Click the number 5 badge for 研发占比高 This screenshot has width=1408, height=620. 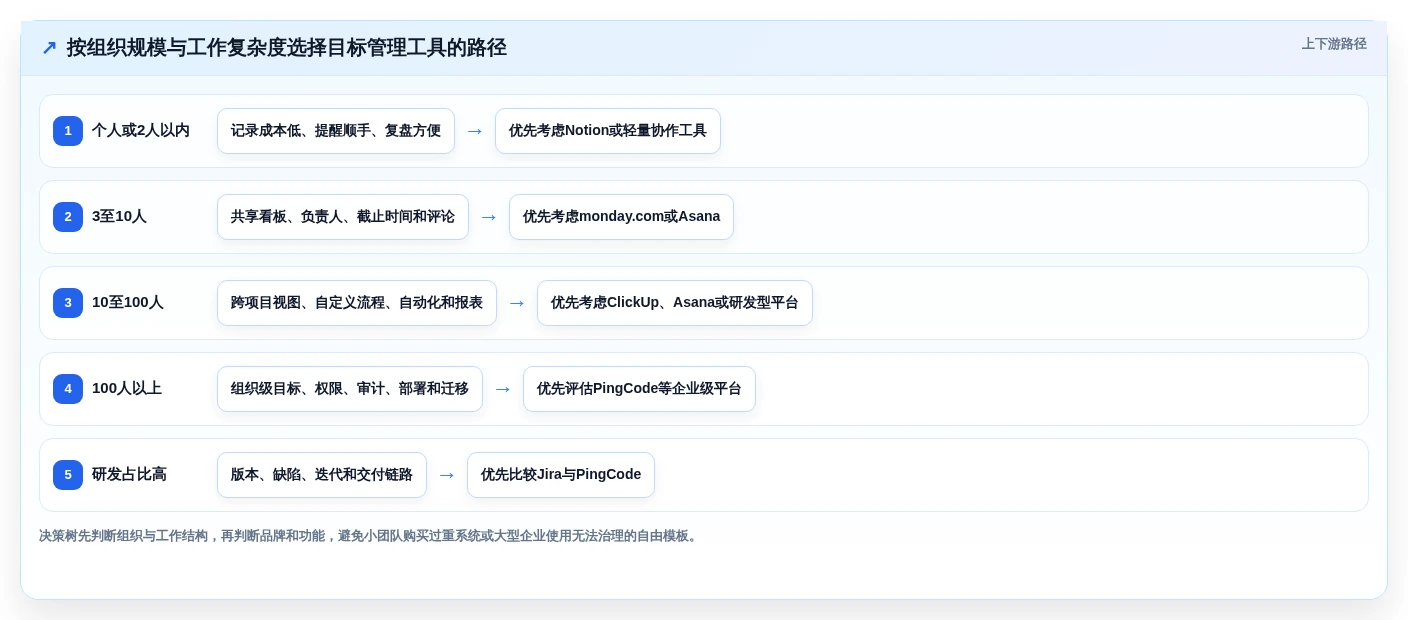[68, 475]
